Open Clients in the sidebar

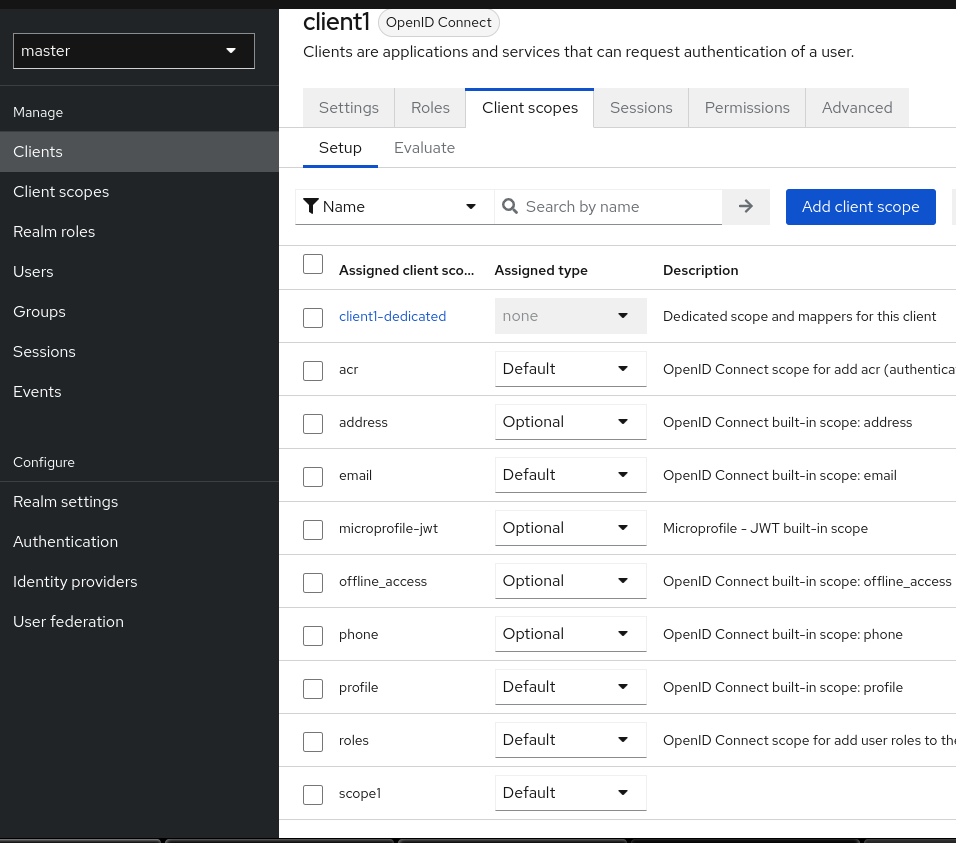pyautogui.click(x=139, y=152)
